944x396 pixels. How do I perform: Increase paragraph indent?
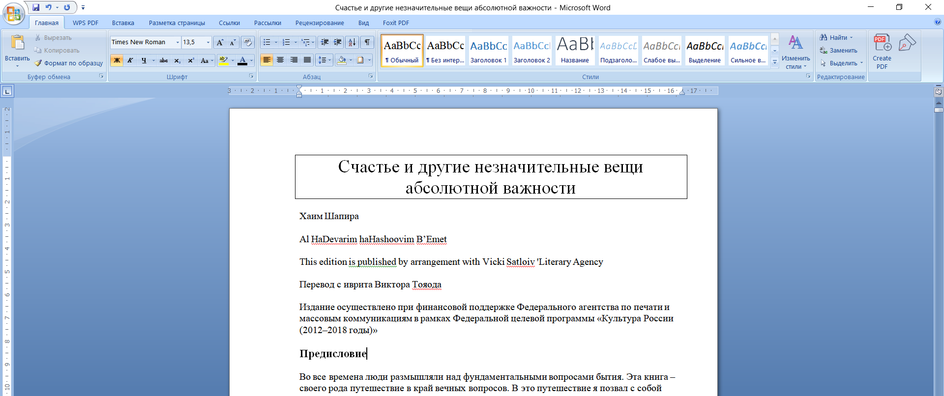(338, 43)
